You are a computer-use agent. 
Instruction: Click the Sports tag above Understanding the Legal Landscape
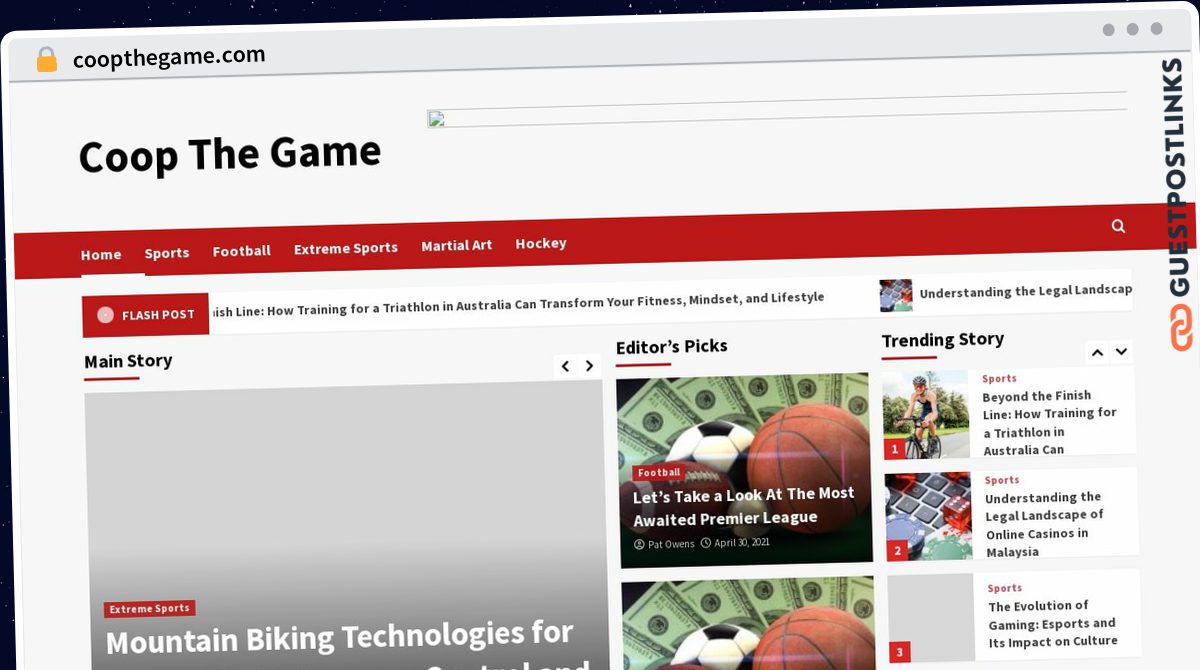coord(1002,481)
